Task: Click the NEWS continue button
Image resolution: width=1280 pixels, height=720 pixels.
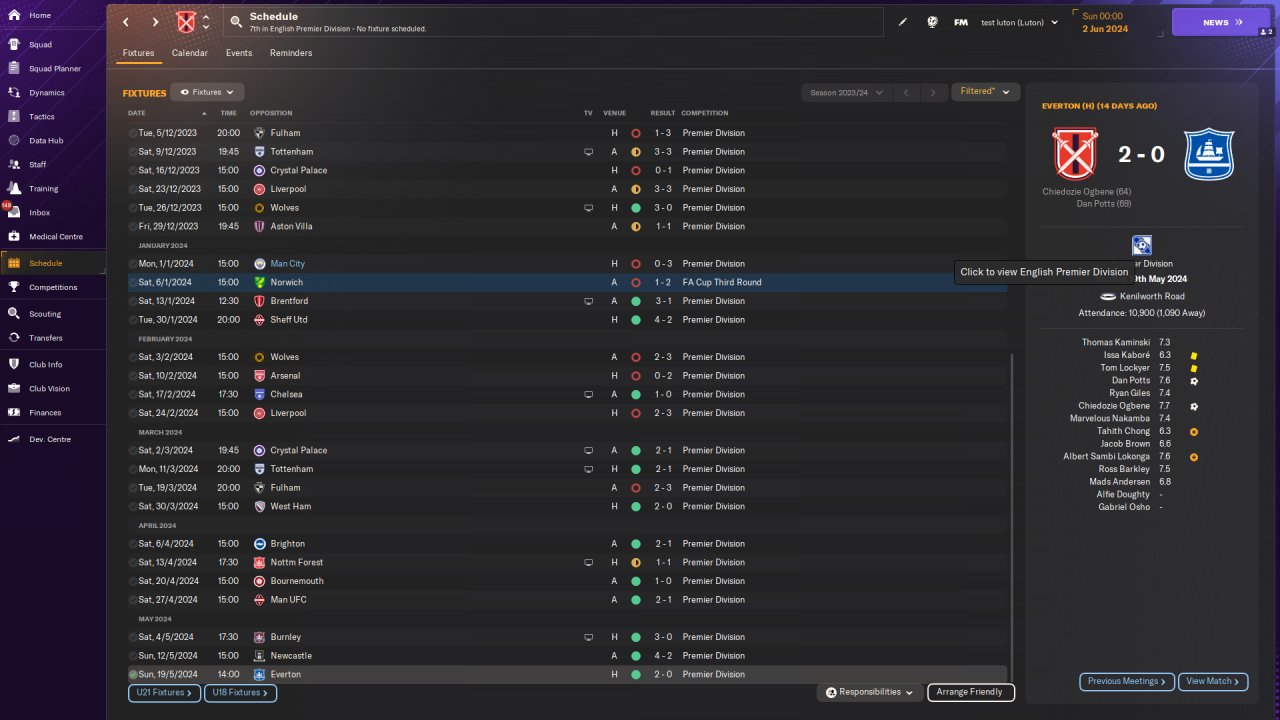Action: click(x=1221, y=22)
